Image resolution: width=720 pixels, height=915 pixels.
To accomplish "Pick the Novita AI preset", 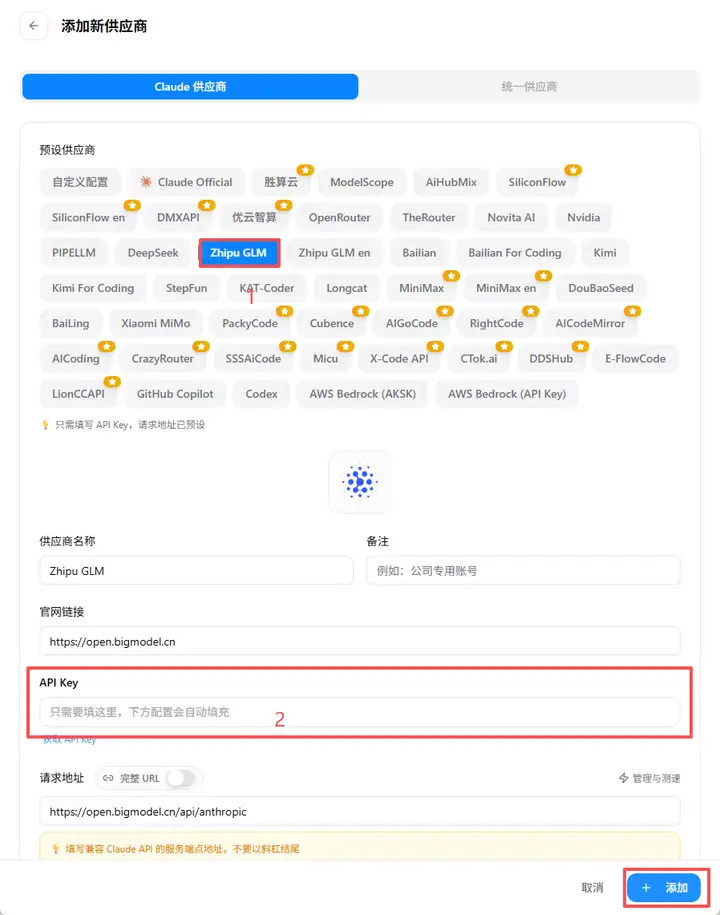I will click(x=511, y=218).
